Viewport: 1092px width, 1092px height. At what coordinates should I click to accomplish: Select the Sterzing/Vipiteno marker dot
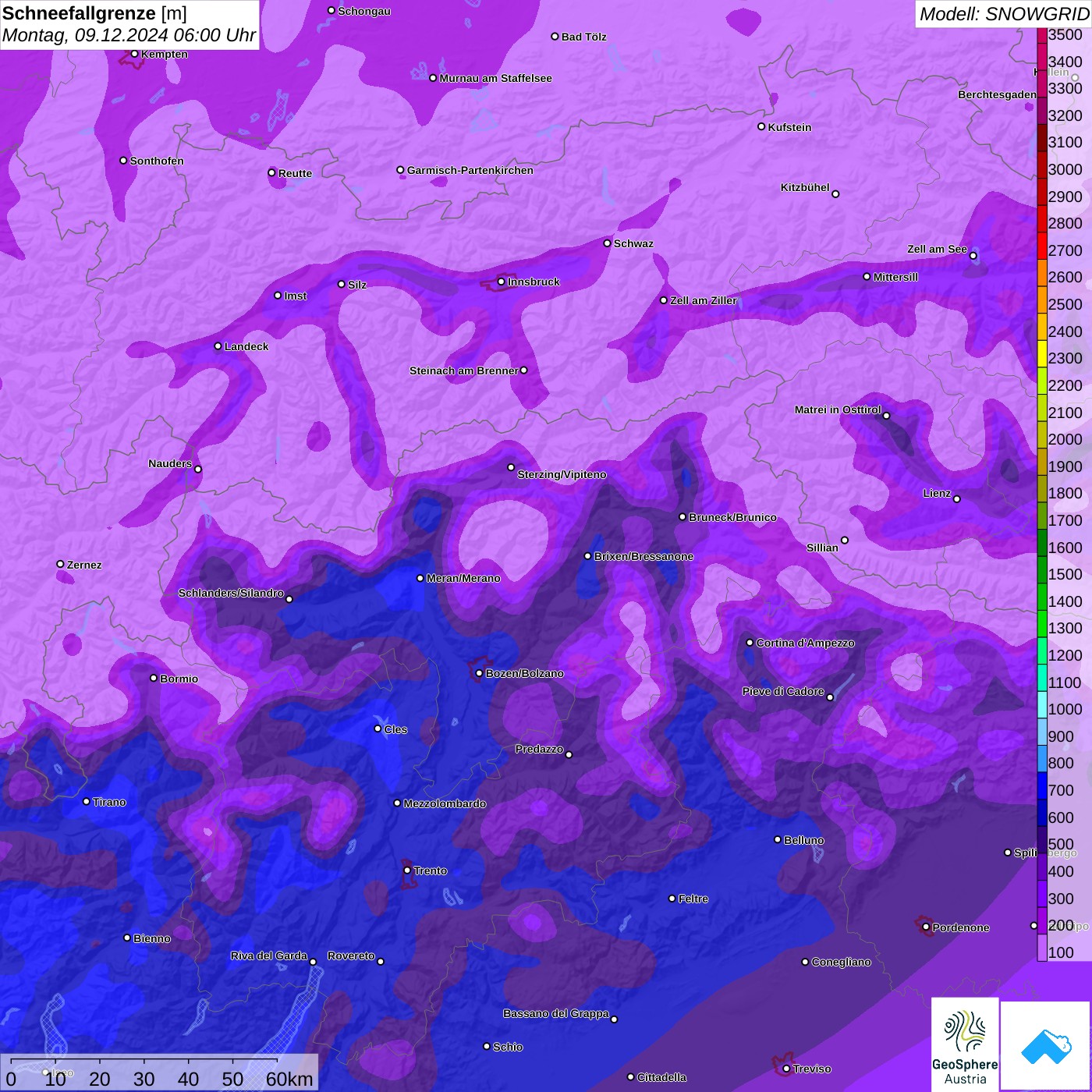512,467
